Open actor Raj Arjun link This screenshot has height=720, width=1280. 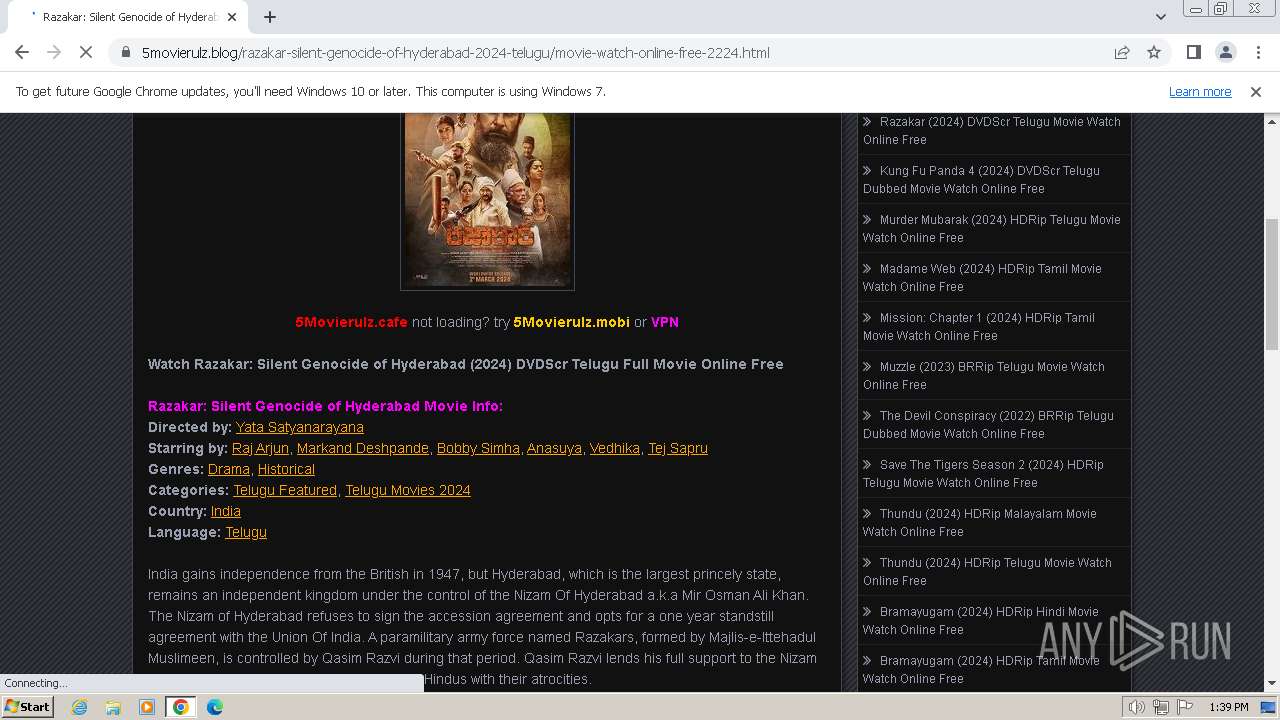click(260, 448)
